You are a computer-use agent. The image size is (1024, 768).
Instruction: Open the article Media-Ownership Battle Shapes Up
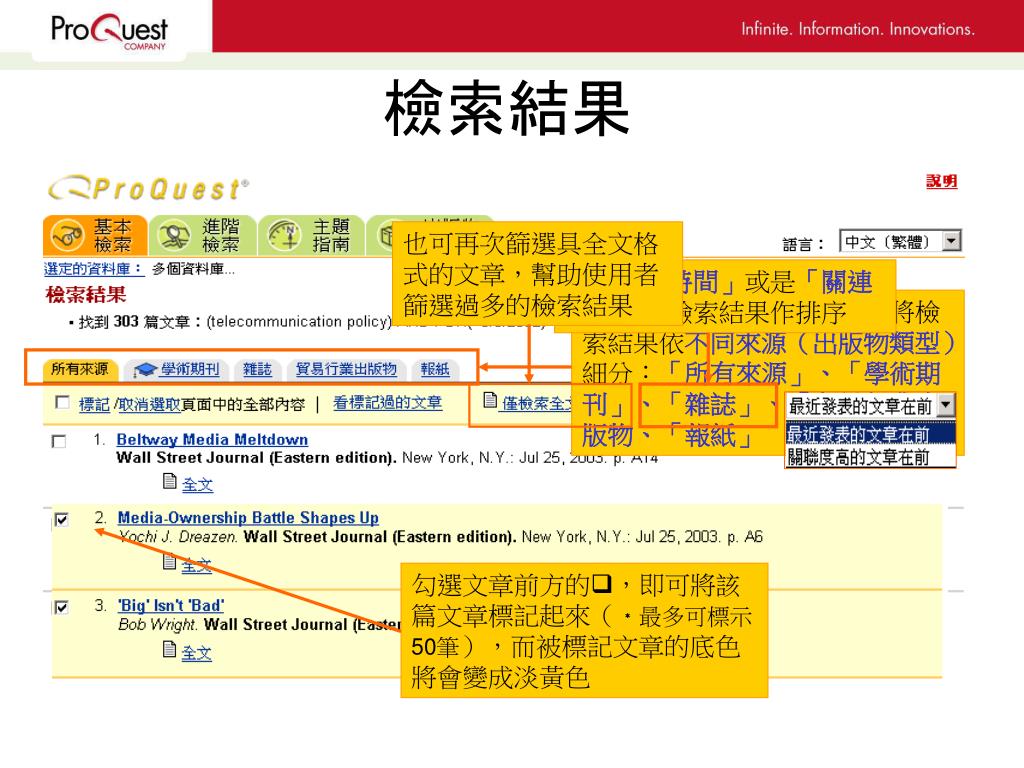click(248, 518)
